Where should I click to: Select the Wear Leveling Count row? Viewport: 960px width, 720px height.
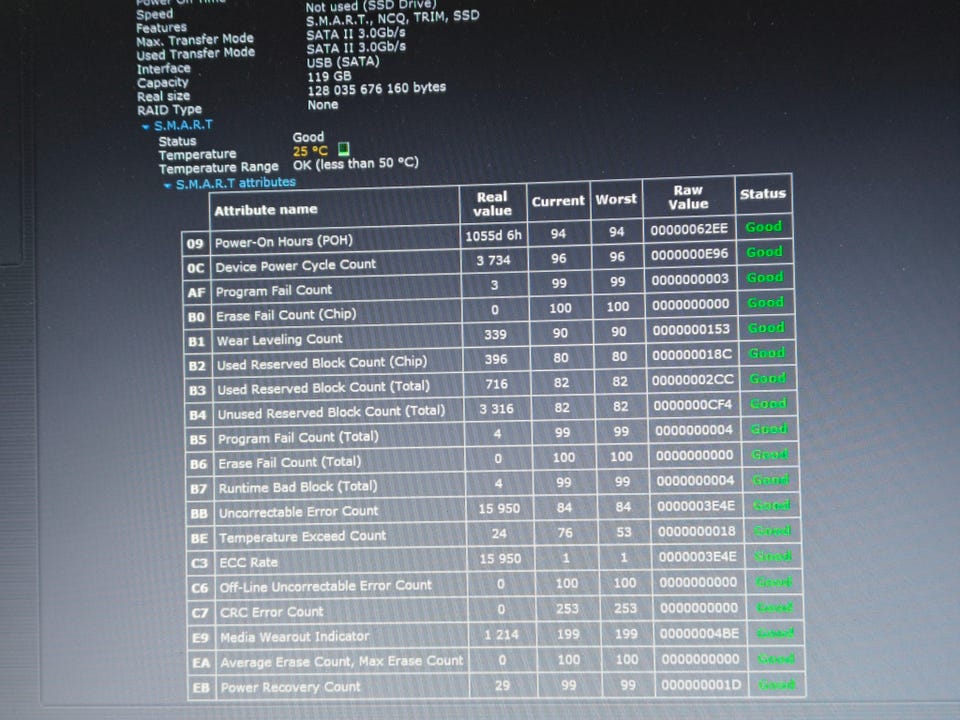pyautogui.click(x=490, y=334)
